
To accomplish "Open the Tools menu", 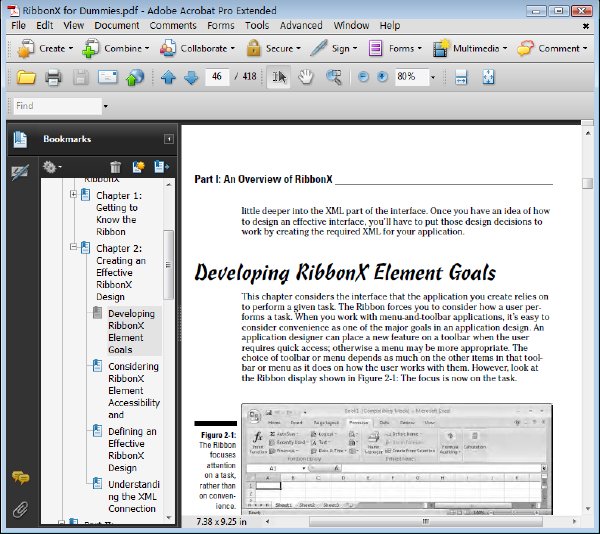I will point(257,26).
